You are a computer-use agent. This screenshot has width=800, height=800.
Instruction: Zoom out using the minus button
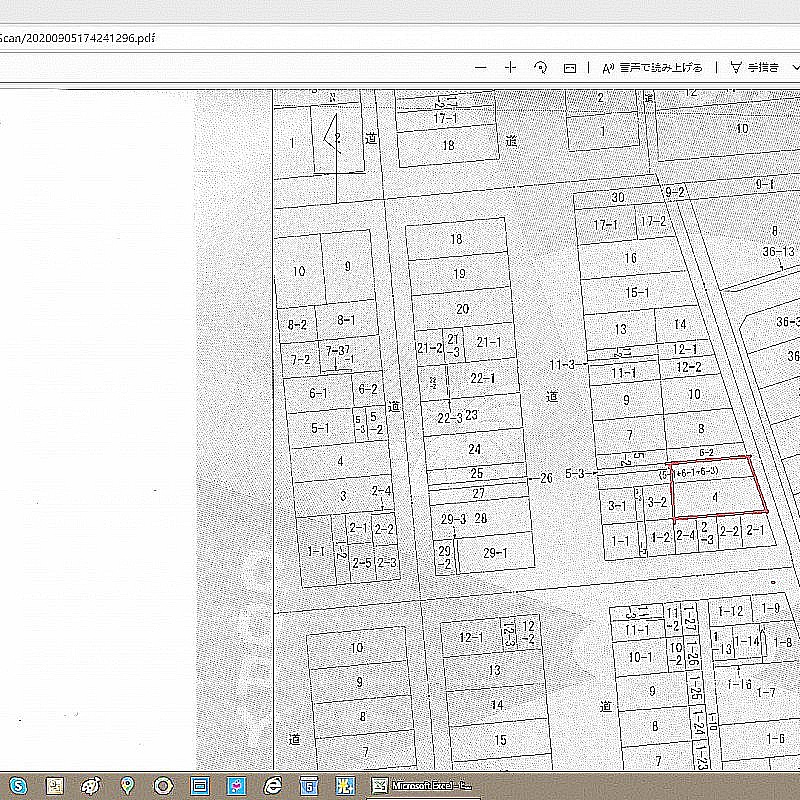(x=481, y=67)
